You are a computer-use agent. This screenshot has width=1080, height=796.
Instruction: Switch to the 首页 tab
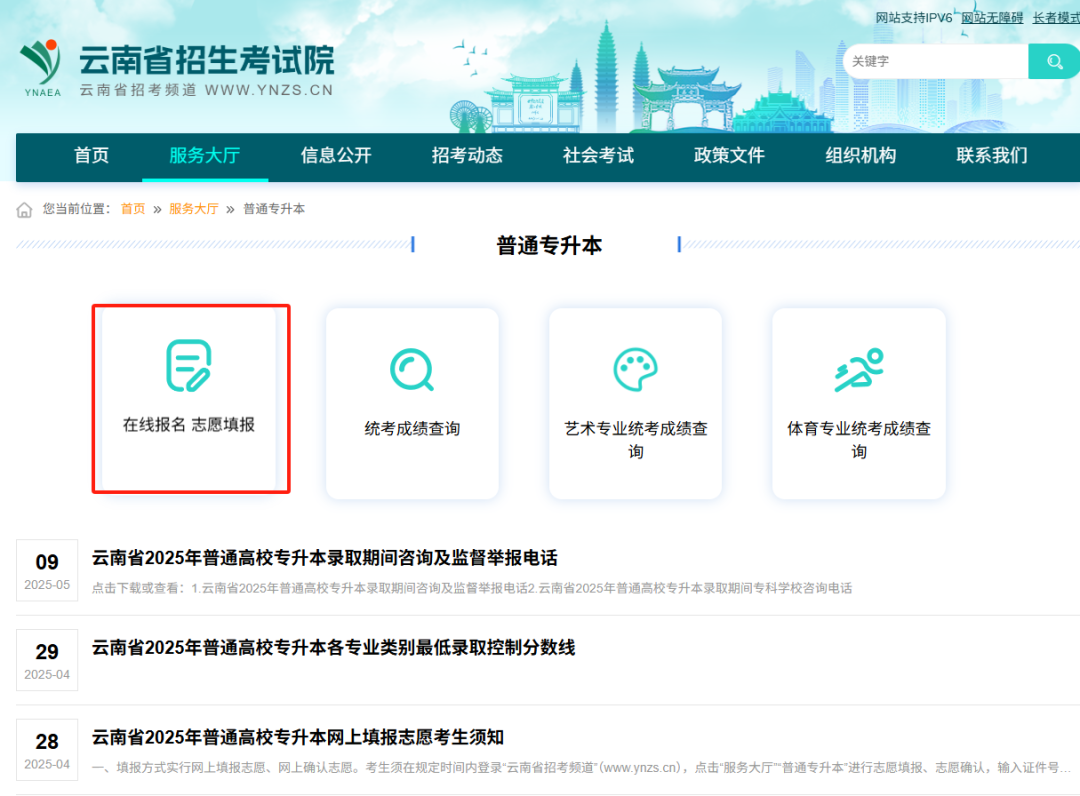tap(91, 157)
